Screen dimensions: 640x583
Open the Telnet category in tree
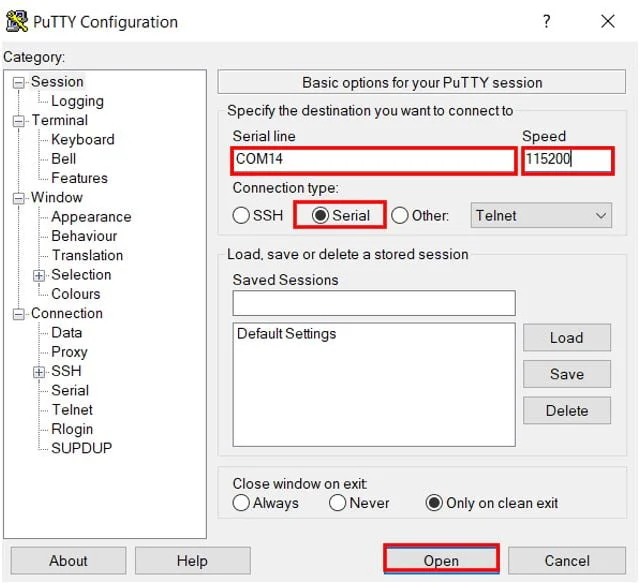(x=72, y=409)
